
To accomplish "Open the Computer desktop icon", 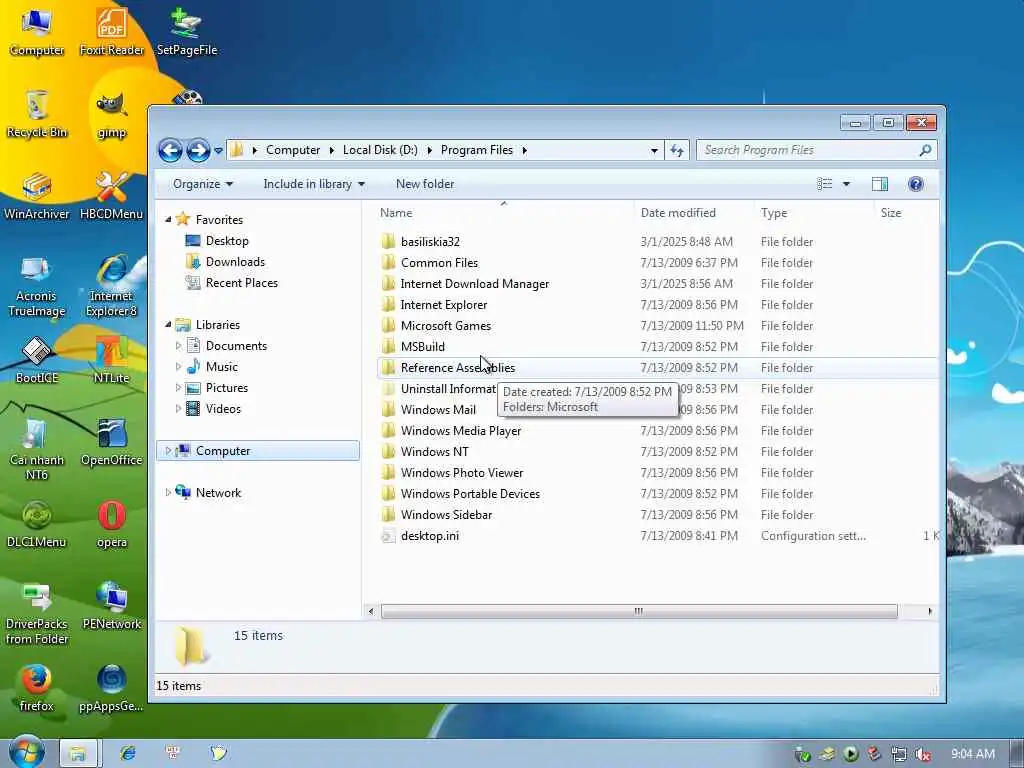I will click(37, 31).
